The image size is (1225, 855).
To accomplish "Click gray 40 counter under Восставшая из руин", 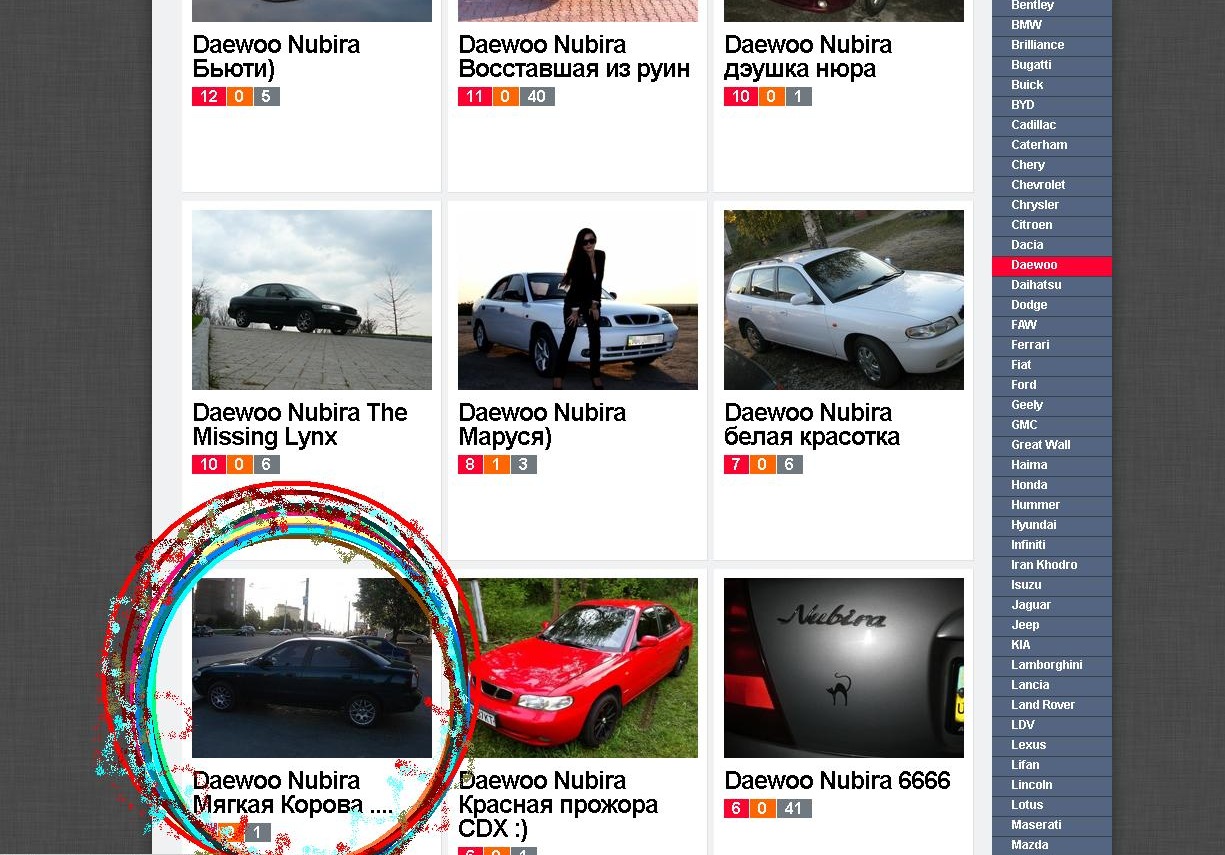I will (x=537, y=97).
